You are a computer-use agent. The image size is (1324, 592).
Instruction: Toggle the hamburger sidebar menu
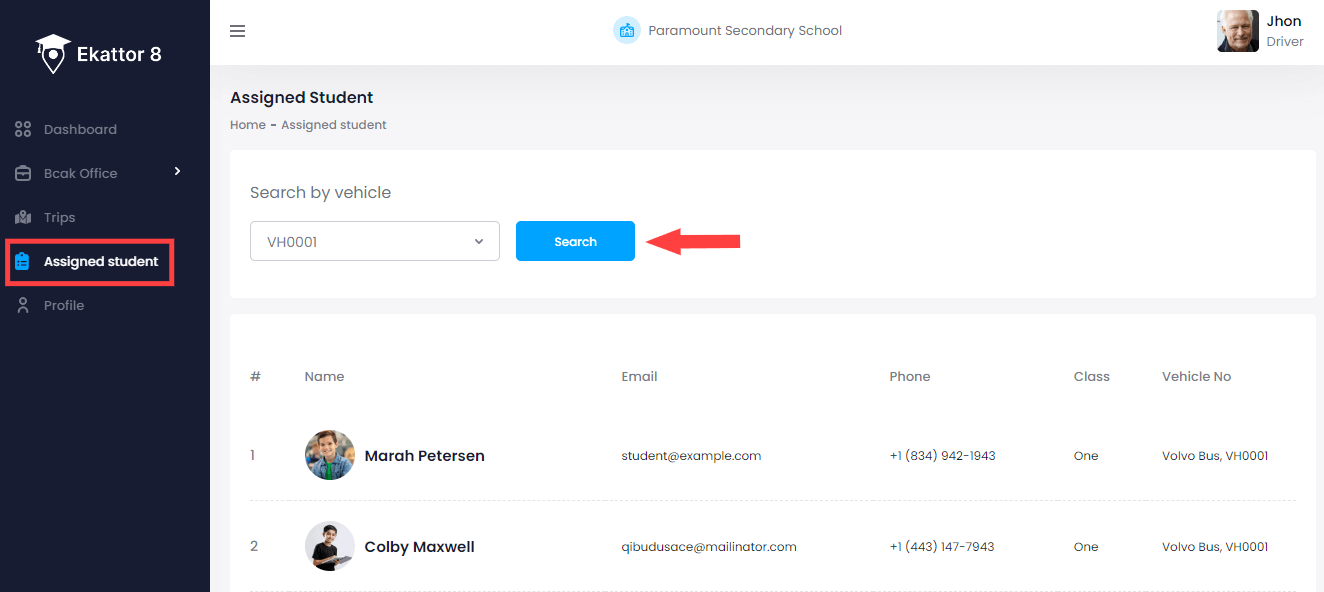(237, 31)
